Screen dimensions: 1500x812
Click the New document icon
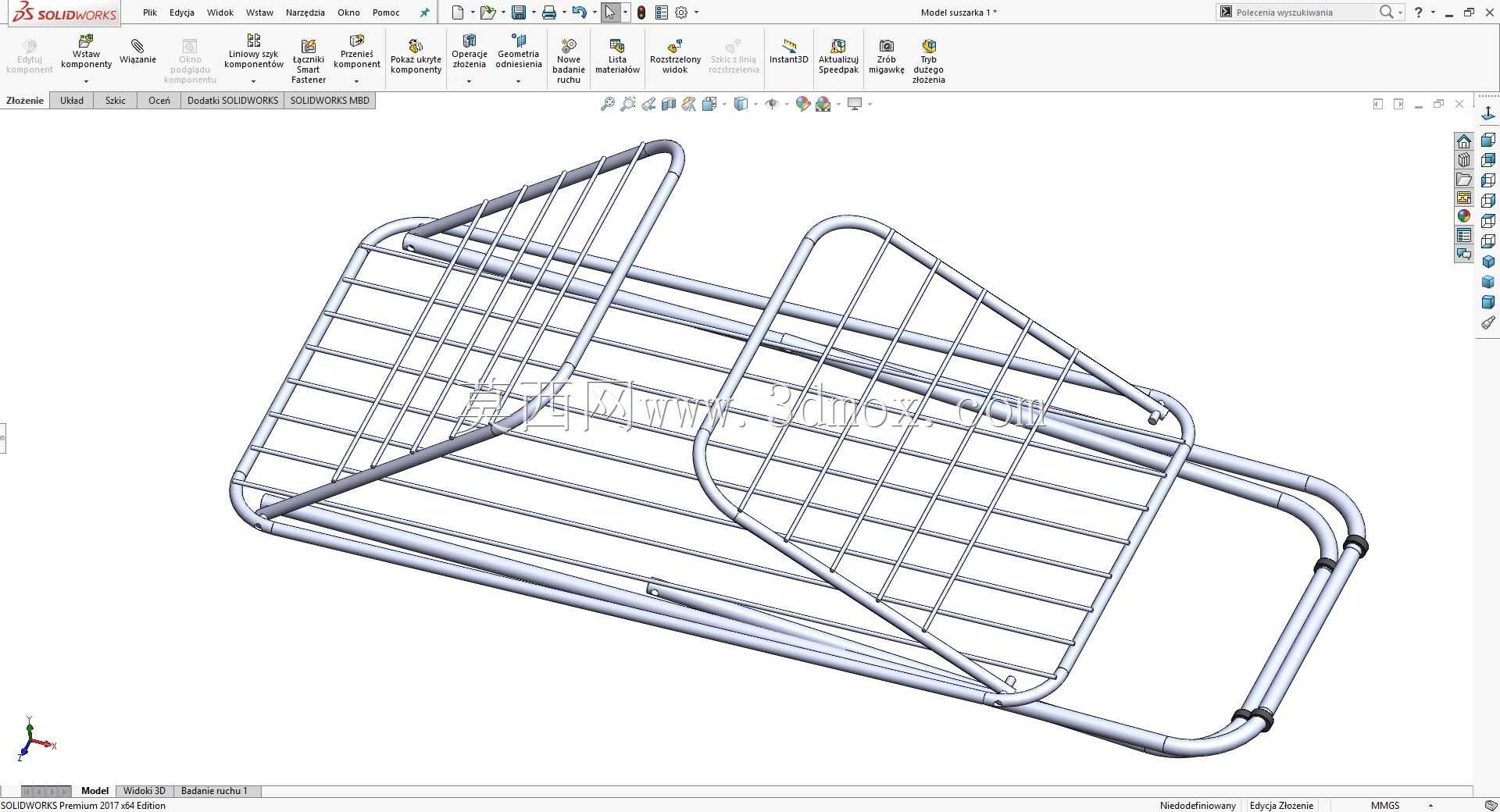point(458,12)
